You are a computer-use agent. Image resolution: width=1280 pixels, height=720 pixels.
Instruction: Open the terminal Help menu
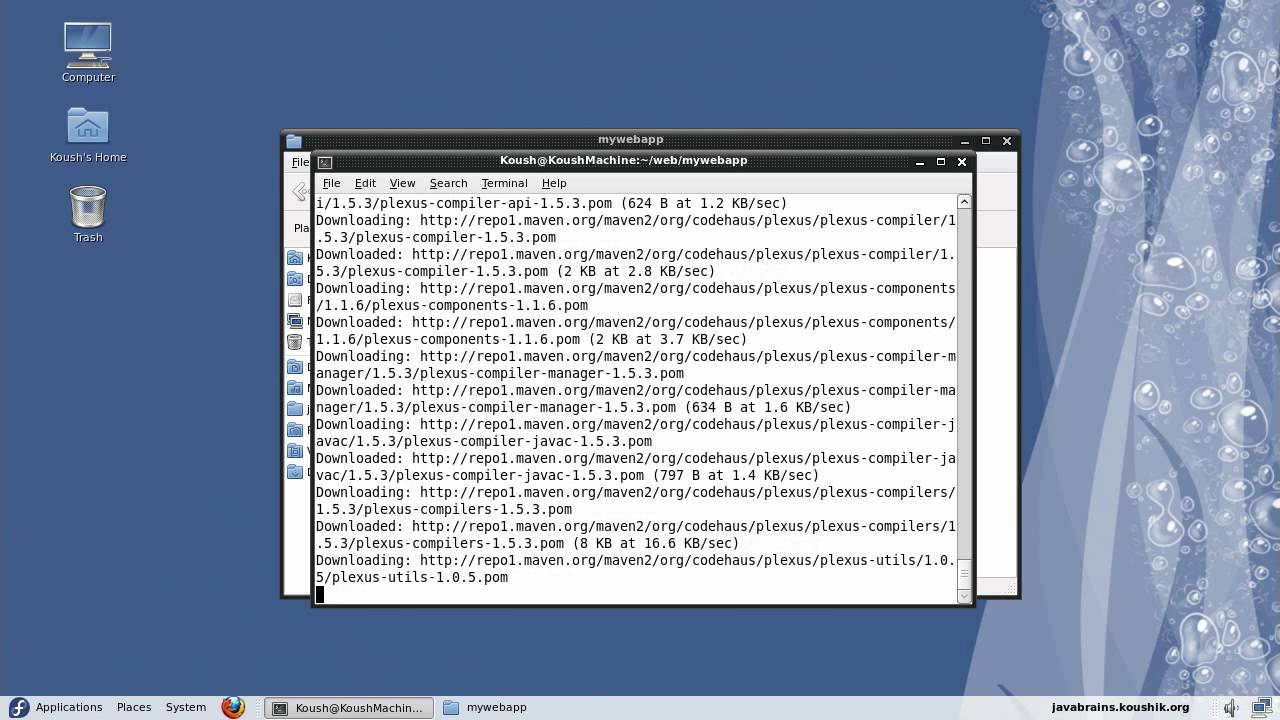pyautogui.click(x=554, y=184)
